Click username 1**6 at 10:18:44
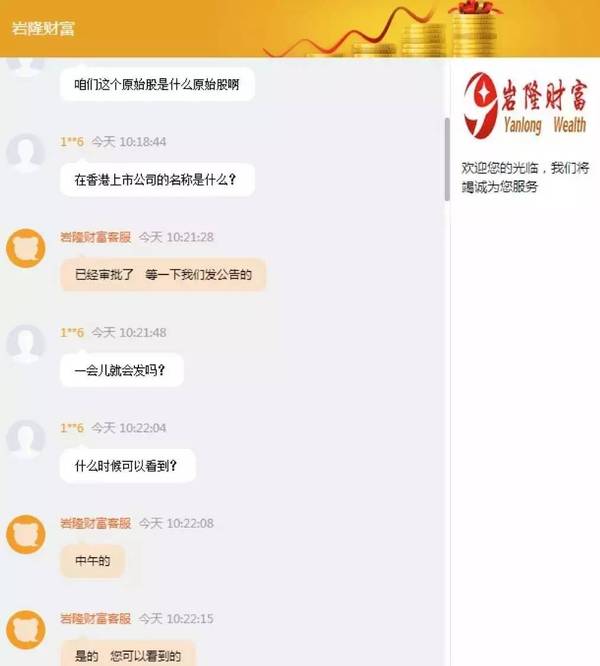 (72, 141)
